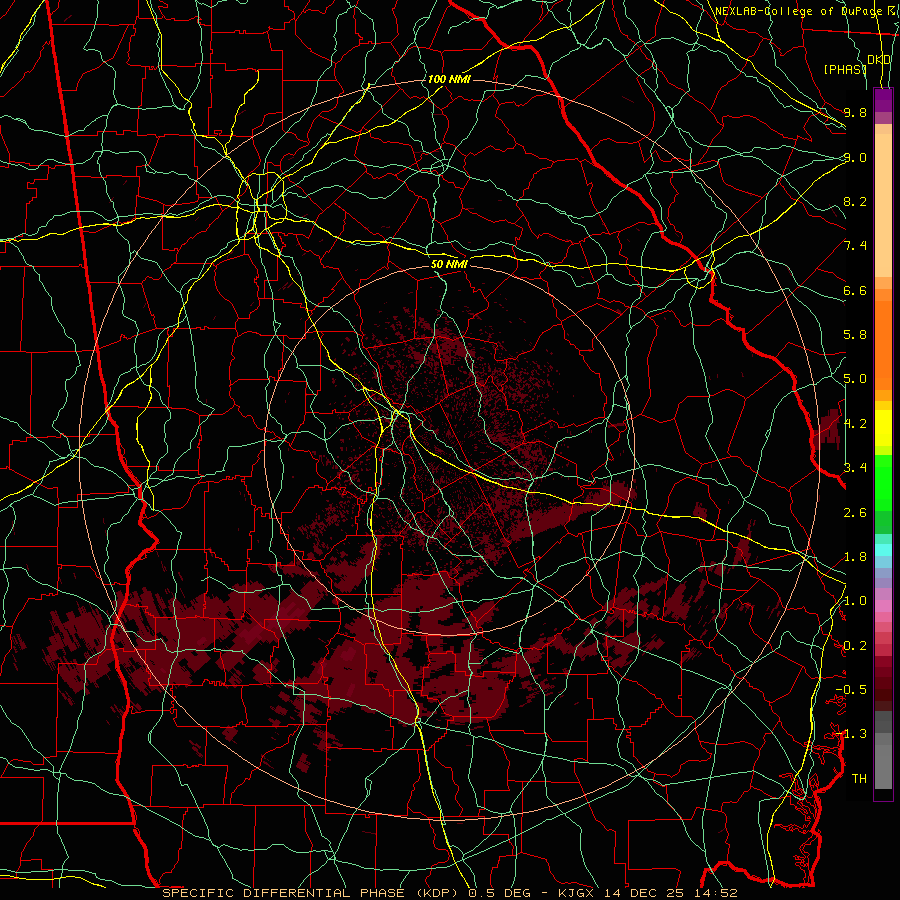Viewport: 900px width, 900px height.
Task: Click the 2.6 value on color scale
Action: click(855, 513)
